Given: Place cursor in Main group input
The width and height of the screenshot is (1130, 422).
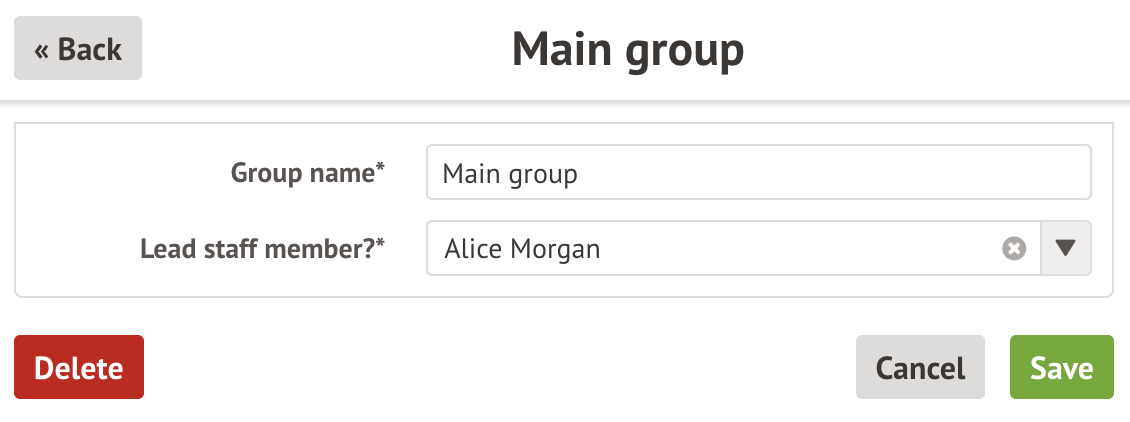Looking at the screenshot, I should (x=757, y=173).
